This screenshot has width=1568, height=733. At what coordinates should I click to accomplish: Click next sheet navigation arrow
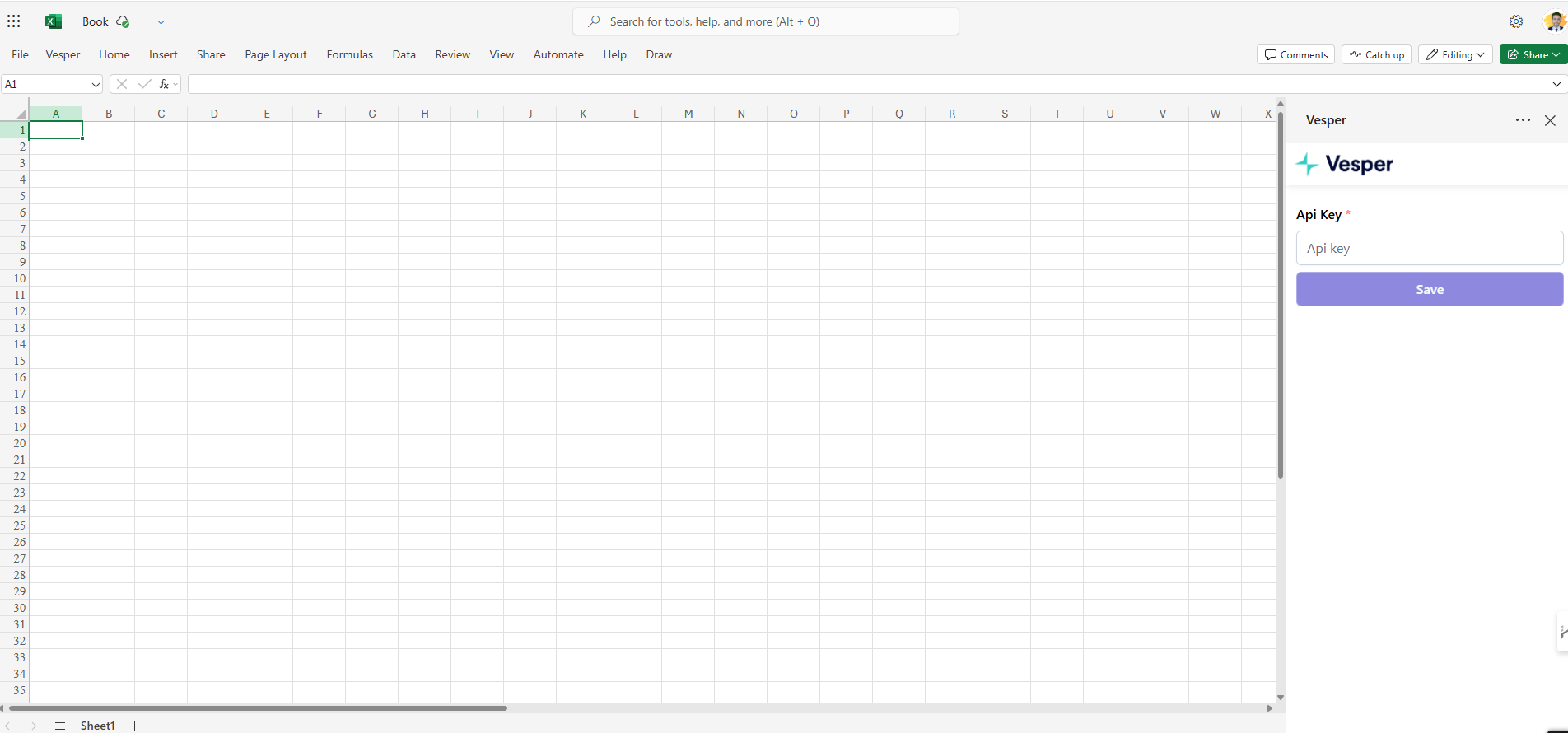coord(34,726)
